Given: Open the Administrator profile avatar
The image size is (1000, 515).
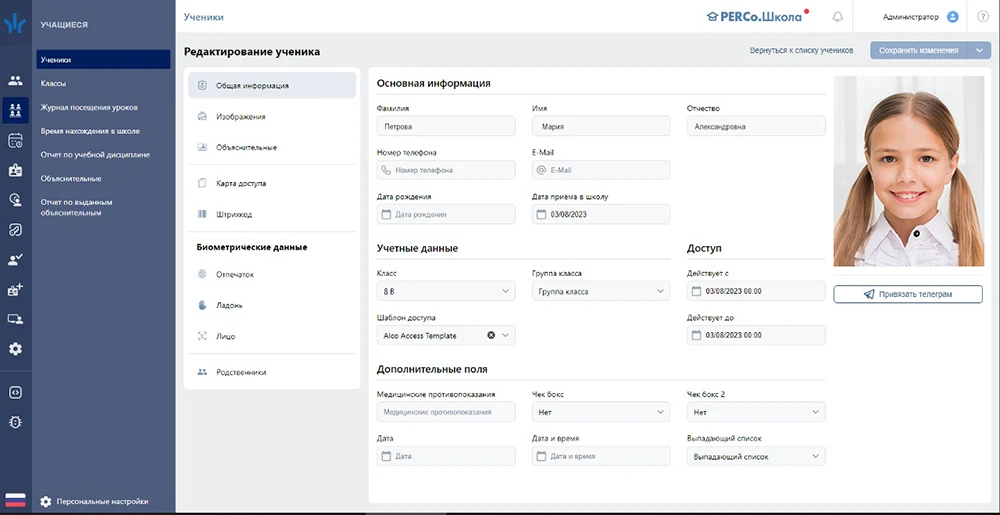Looking at the screenshot, I should [x=952, y=17].
